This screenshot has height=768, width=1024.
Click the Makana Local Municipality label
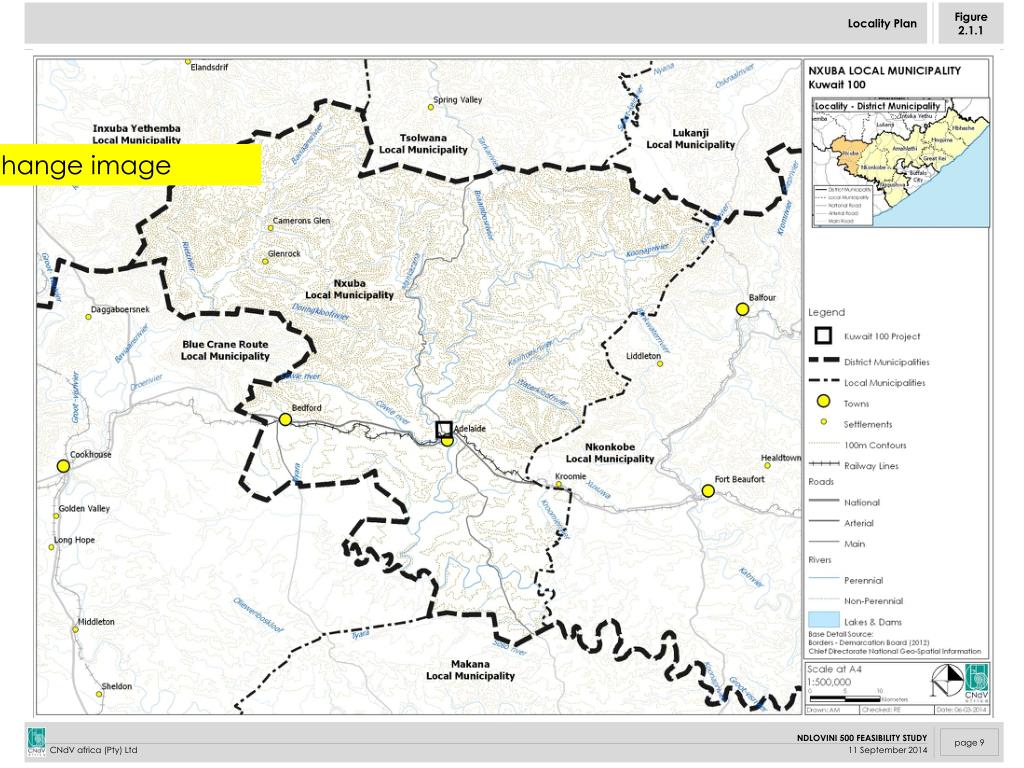click(x=470, y=670)
